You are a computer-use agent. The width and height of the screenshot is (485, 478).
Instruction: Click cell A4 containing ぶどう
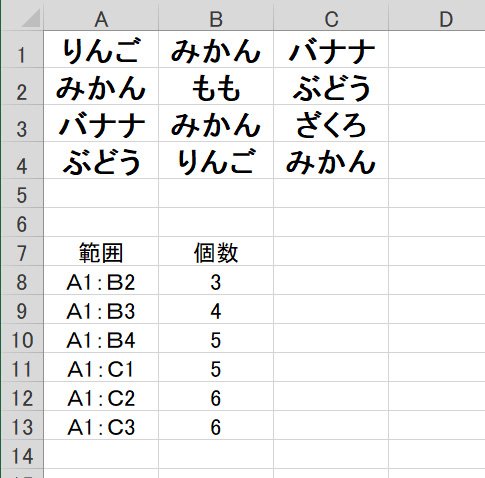101,160
